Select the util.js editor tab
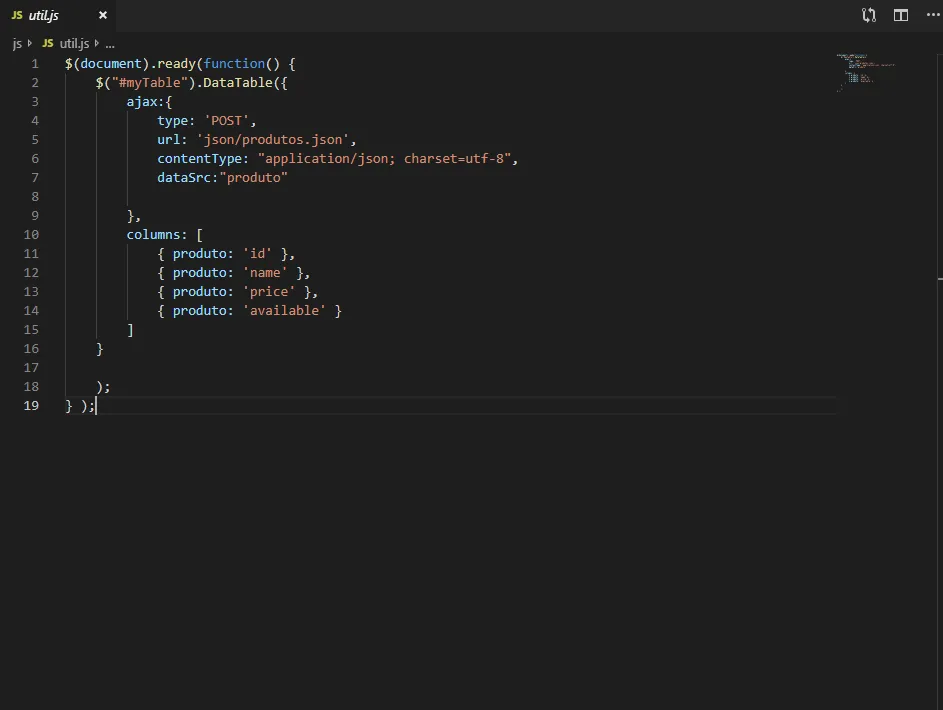Image resolution: width=943 pixels, height=710 pixels. [x=45, y=16]
